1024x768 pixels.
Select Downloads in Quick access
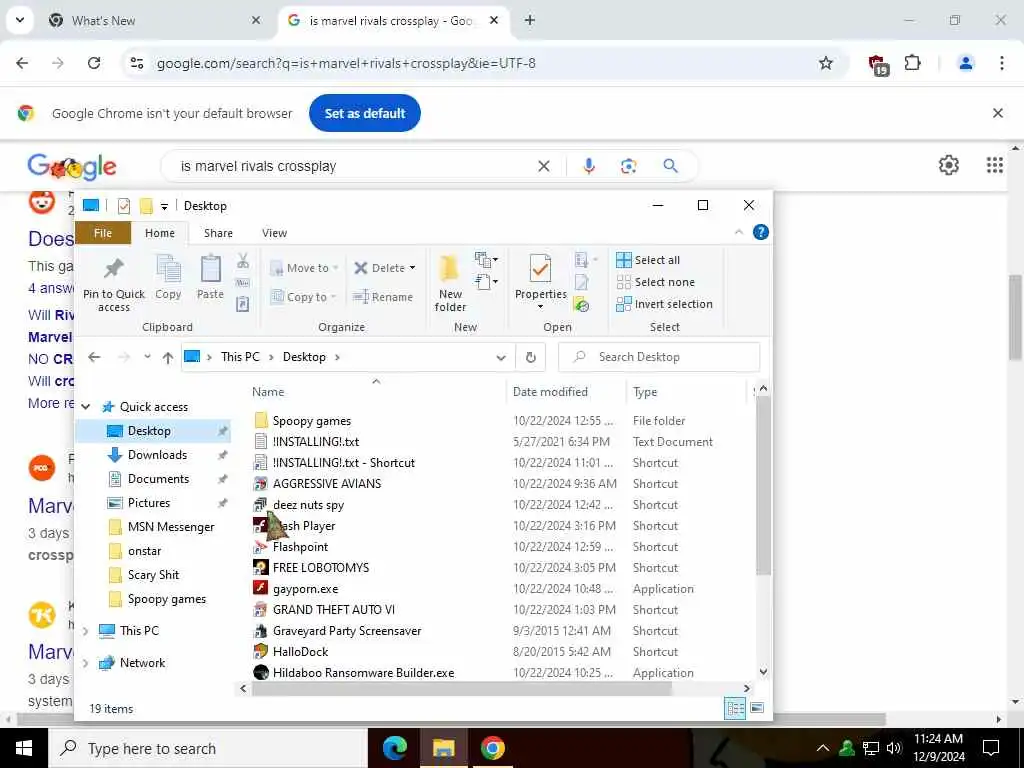[157, 455]
